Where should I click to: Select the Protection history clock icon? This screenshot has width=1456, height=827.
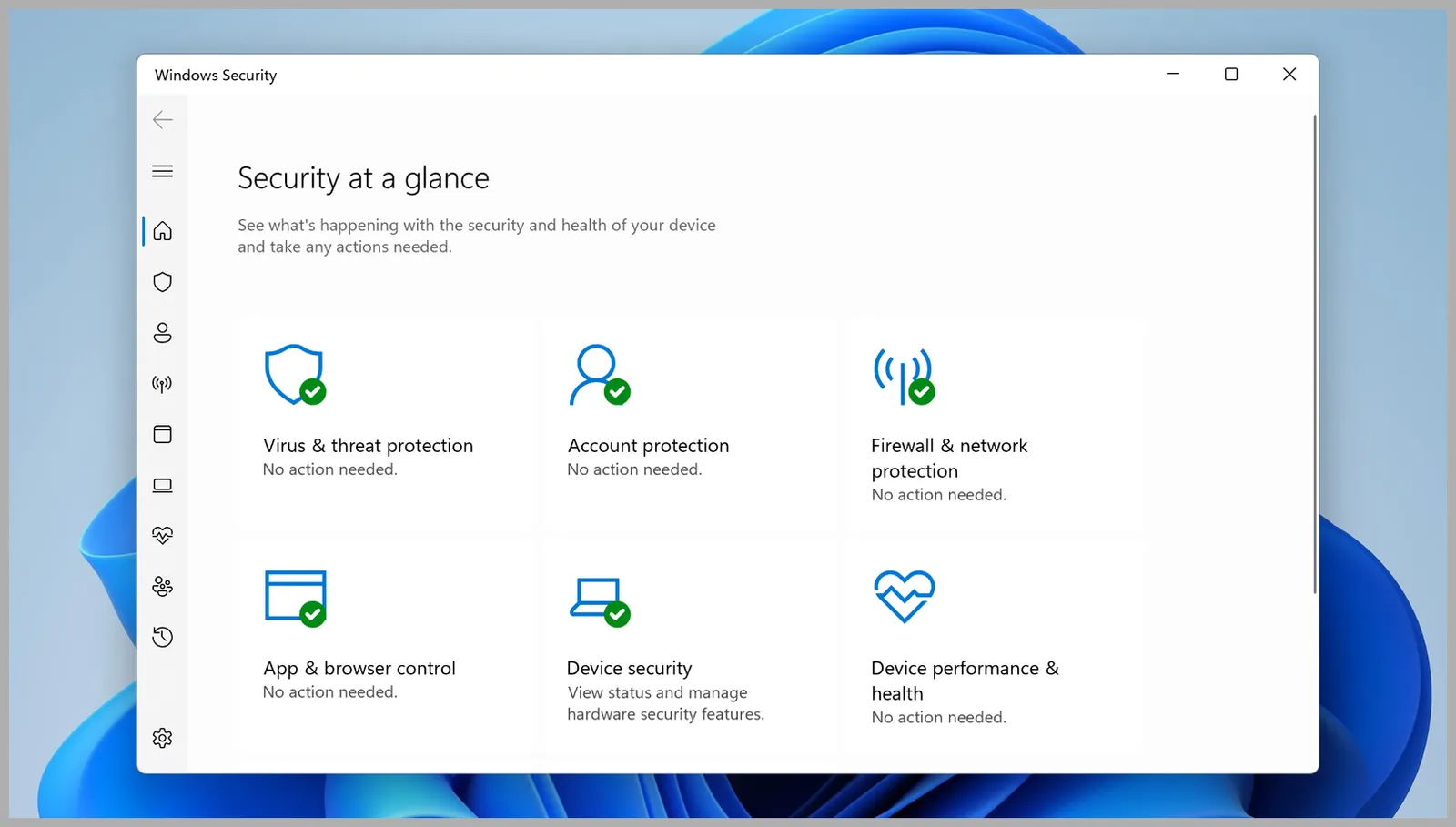(x=162, y=637)
